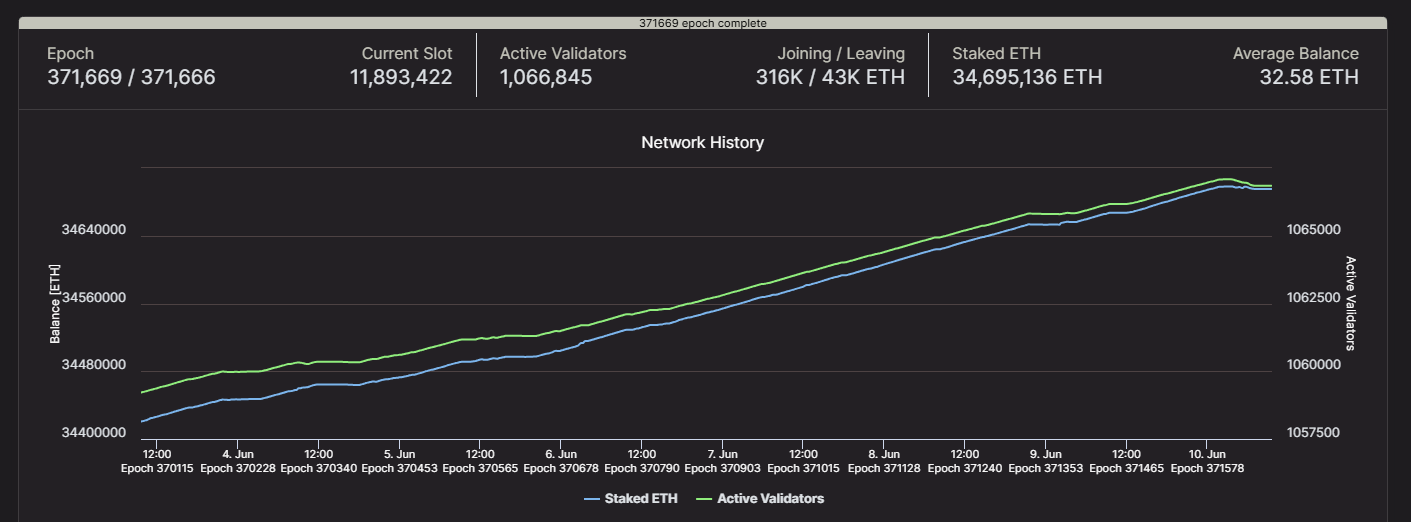Click the Balance [ETH] vertical axis title
This screenshot has height=522, width=1411.
pyautogui.click(x=55, y=303)
